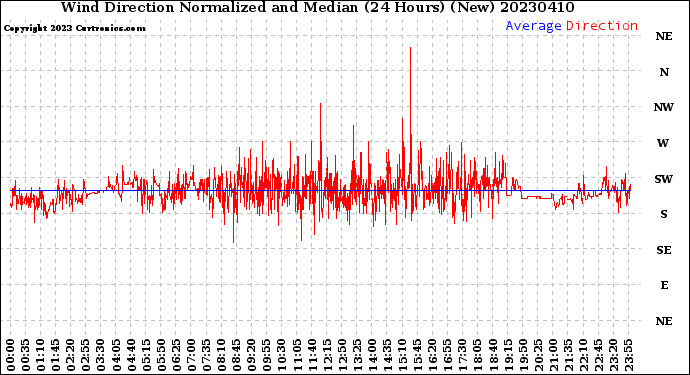Click the 03:30 time axis label
Image resolution: width=690 pixels, height=375 pixels.
(101, 355)
